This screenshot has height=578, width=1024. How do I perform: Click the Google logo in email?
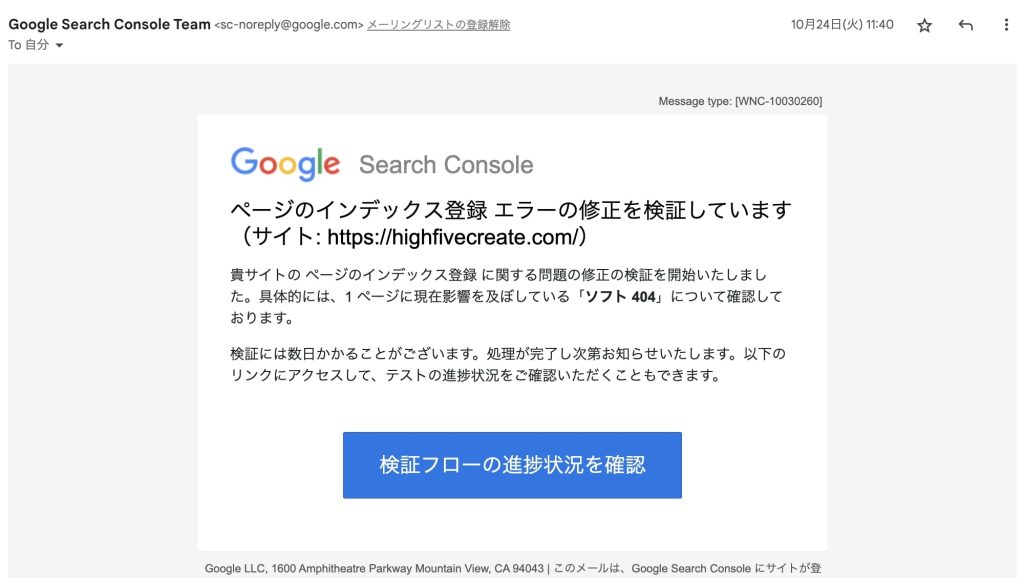click(x=285, y=164)
